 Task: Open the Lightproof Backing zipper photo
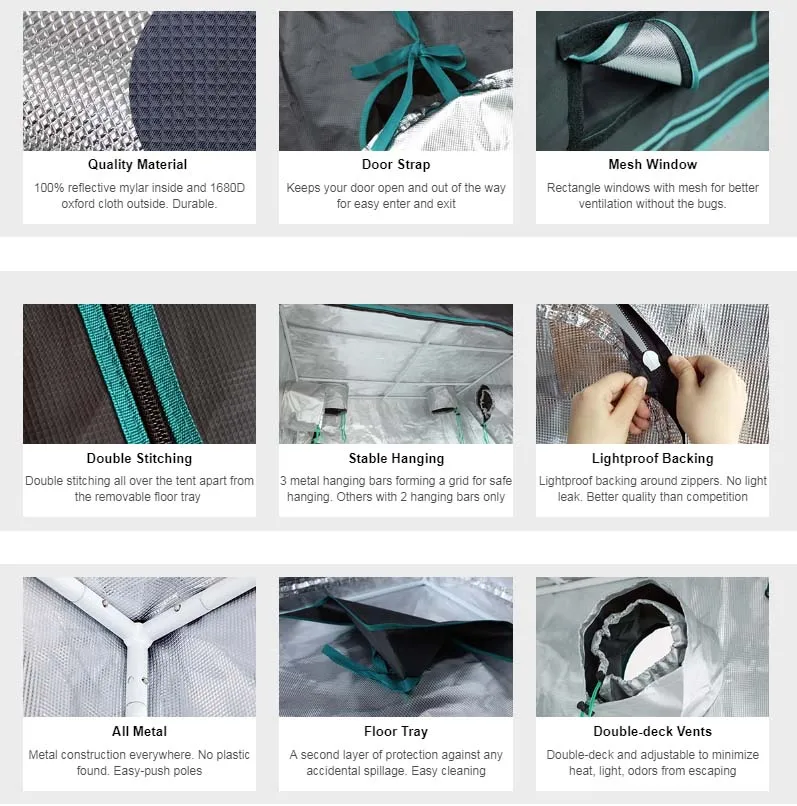click(653, 374)
